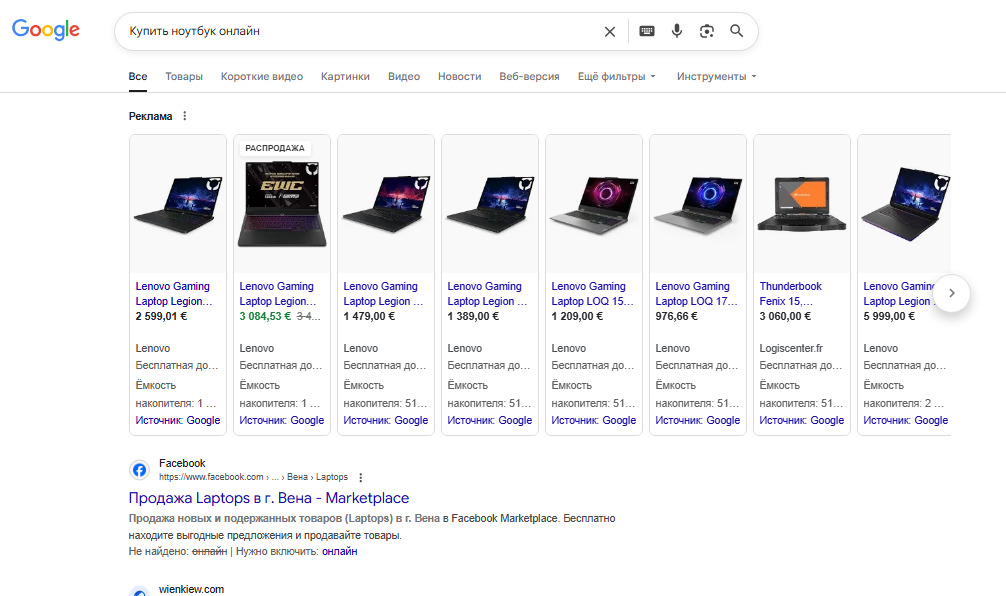Image resolution: width=1006 pixels, height=596 pixels.
Task: Click the Google logo
Action: pyautogui.click(x=46, y=30)
